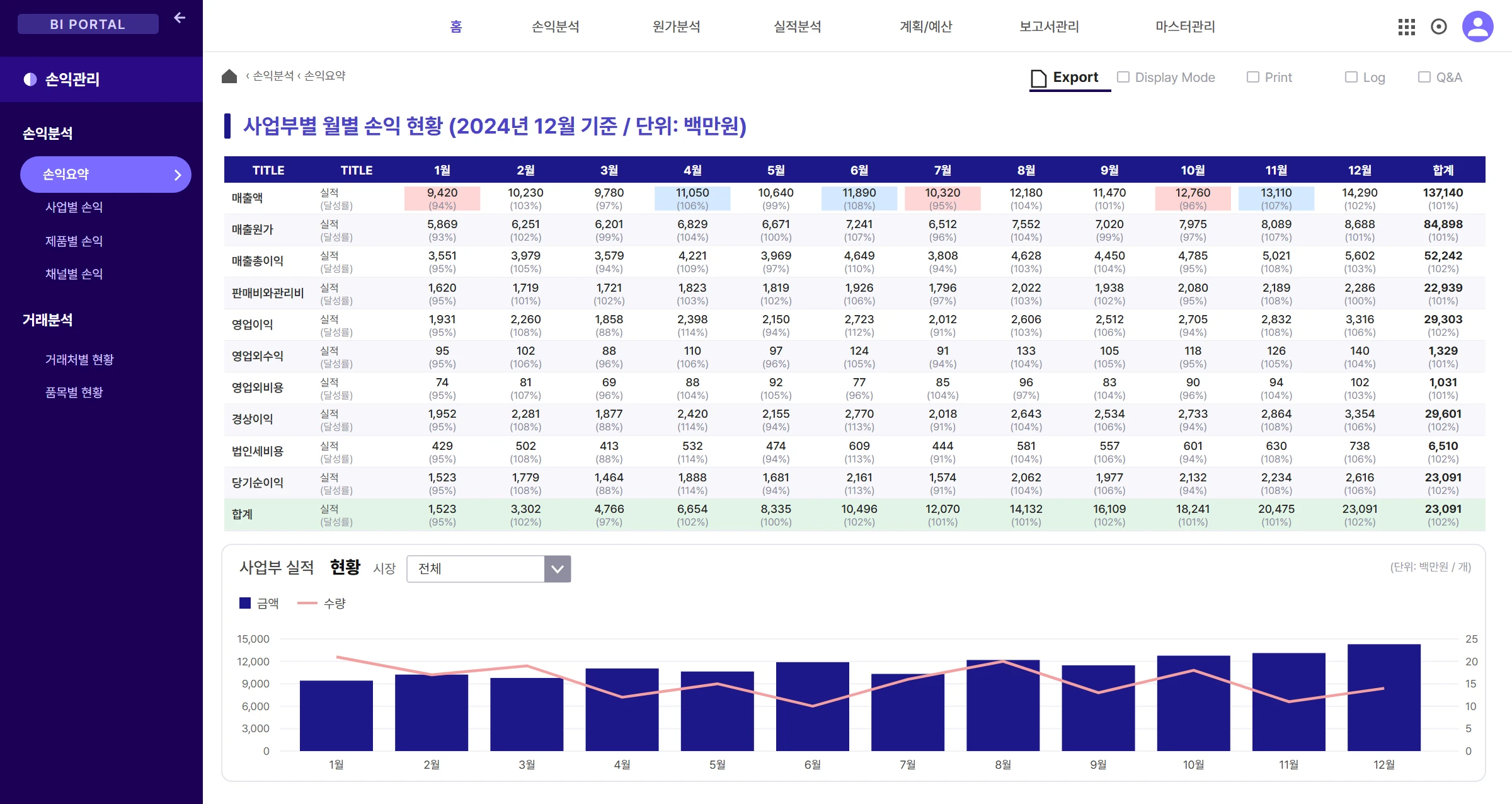The image size is (1512, 804).
Task: Click the 137,140 매출액 합계 cell
Action: pos(1443,198)
